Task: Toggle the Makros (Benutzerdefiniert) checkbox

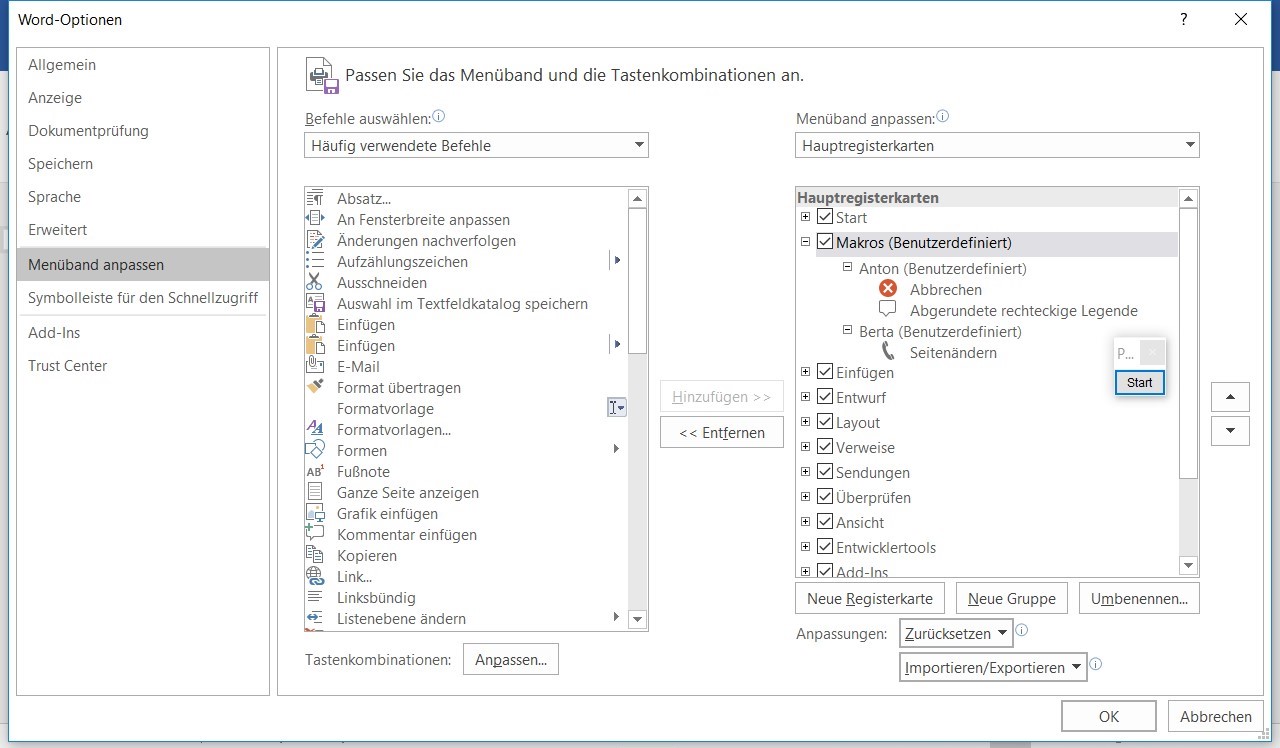Action: pos(825,242)
